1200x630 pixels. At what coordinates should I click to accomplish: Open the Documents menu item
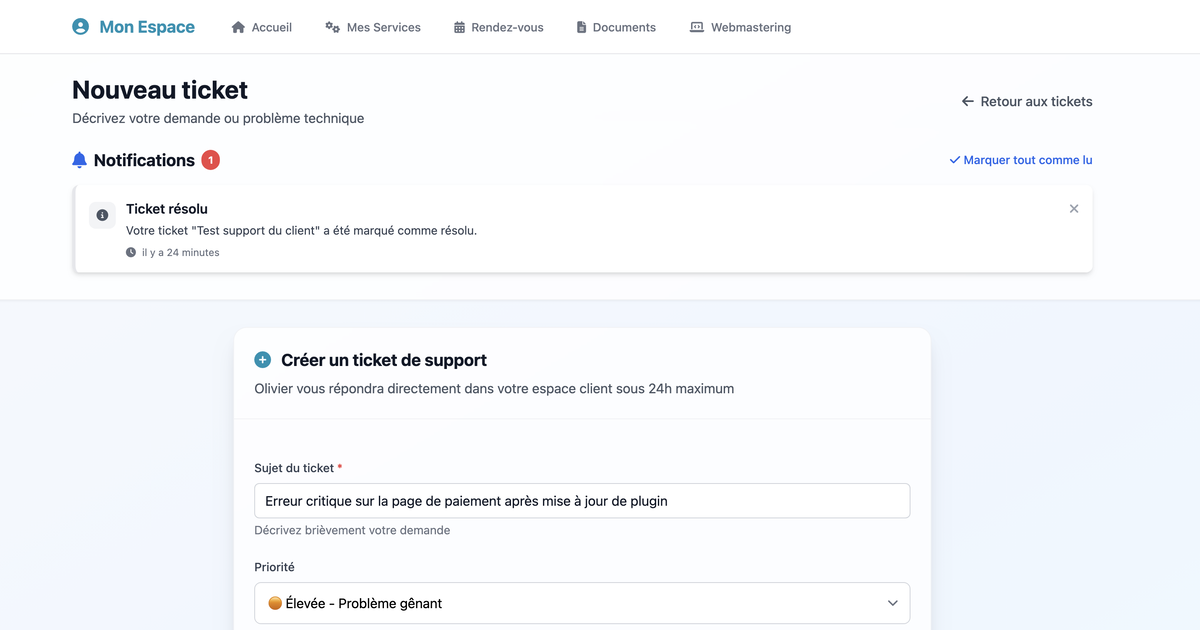[x=616, y=27]
